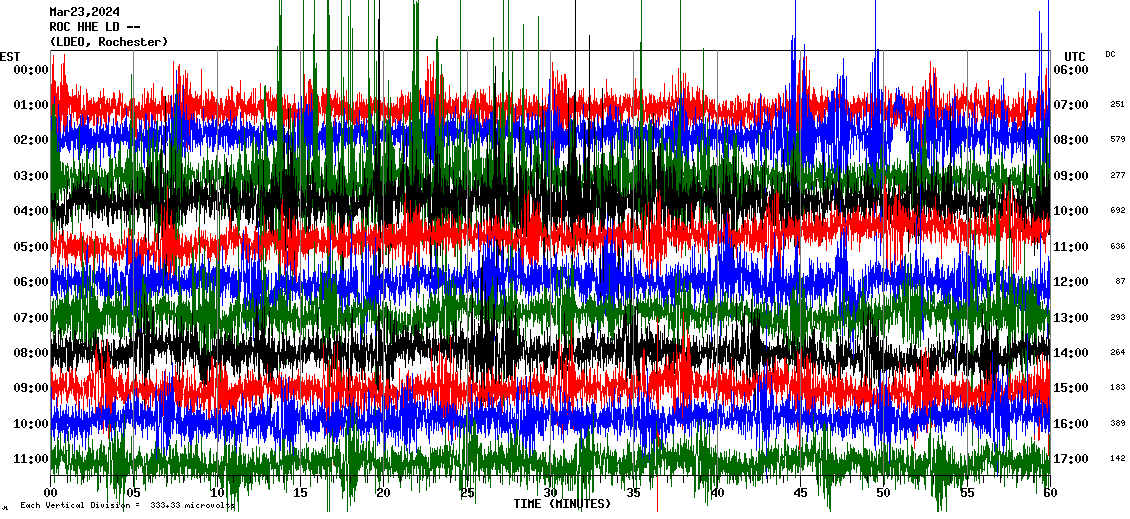Click DC offset value 142
The width and height of the screenshot is (1130, 519).
pos(1117,459)
